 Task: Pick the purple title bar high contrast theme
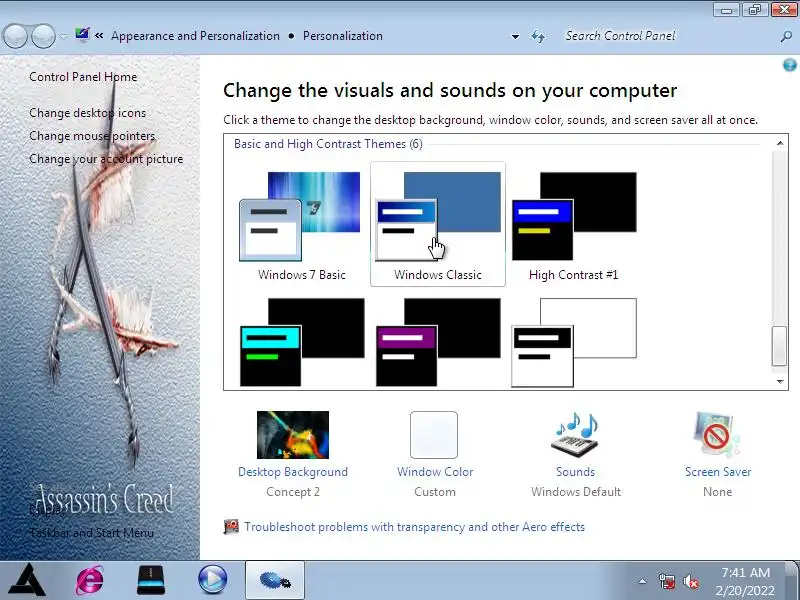click(438, 342)
